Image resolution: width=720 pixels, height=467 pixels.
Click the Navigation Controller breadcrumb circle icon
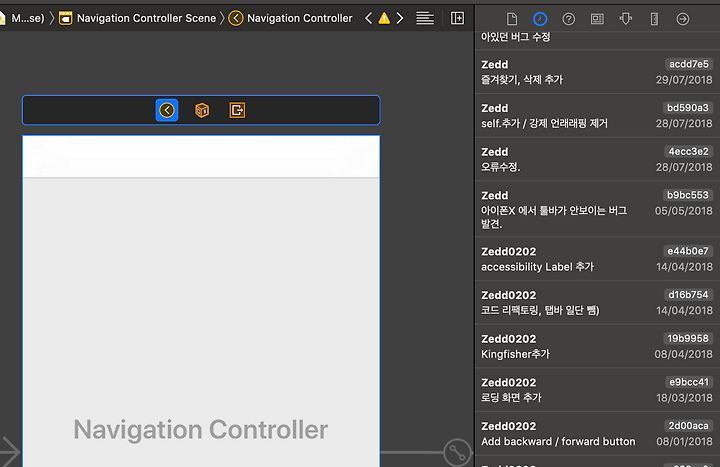[x=236, y=18]
